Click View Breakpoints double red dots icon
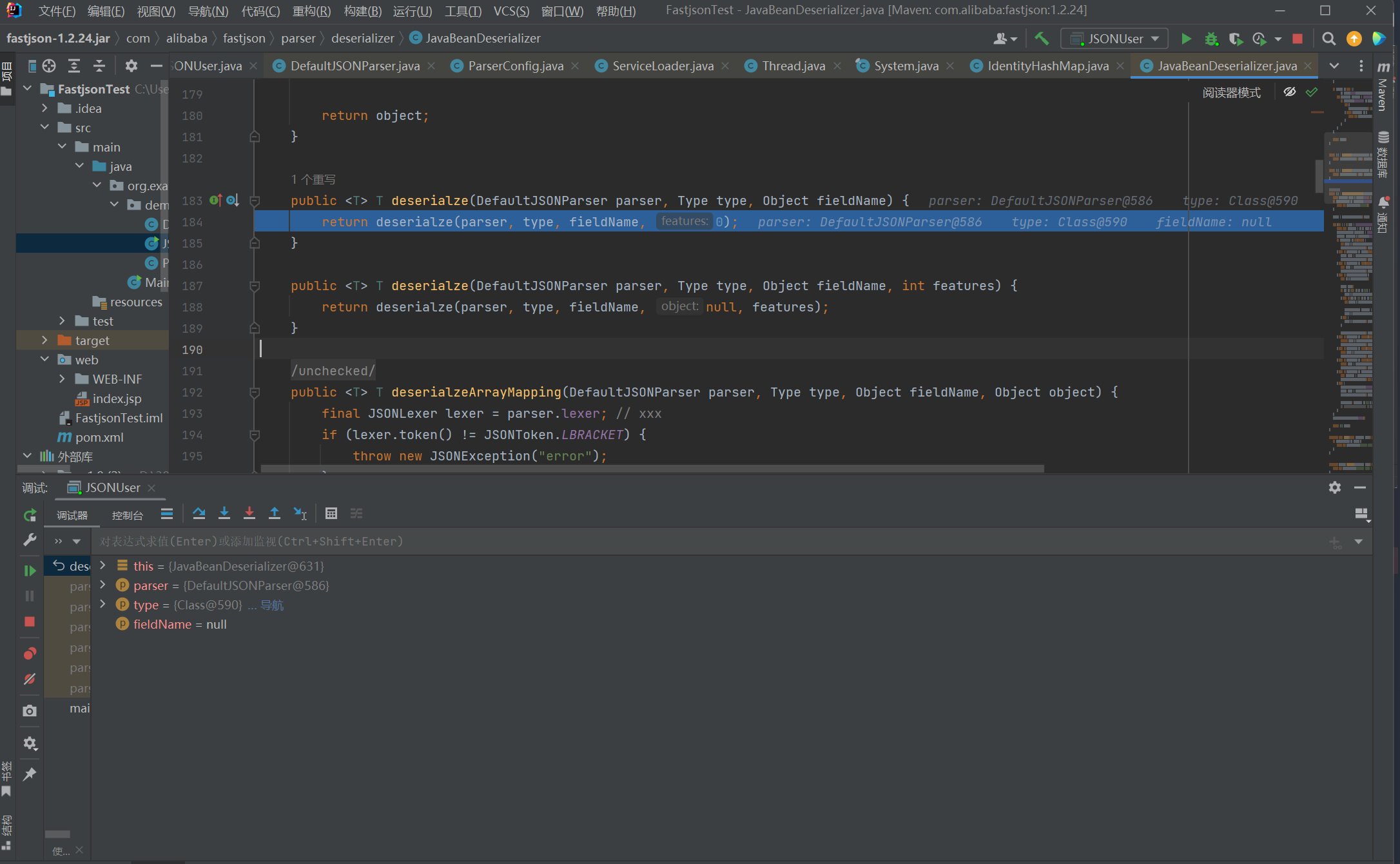The image size is (1400, 864). (30, 653)
